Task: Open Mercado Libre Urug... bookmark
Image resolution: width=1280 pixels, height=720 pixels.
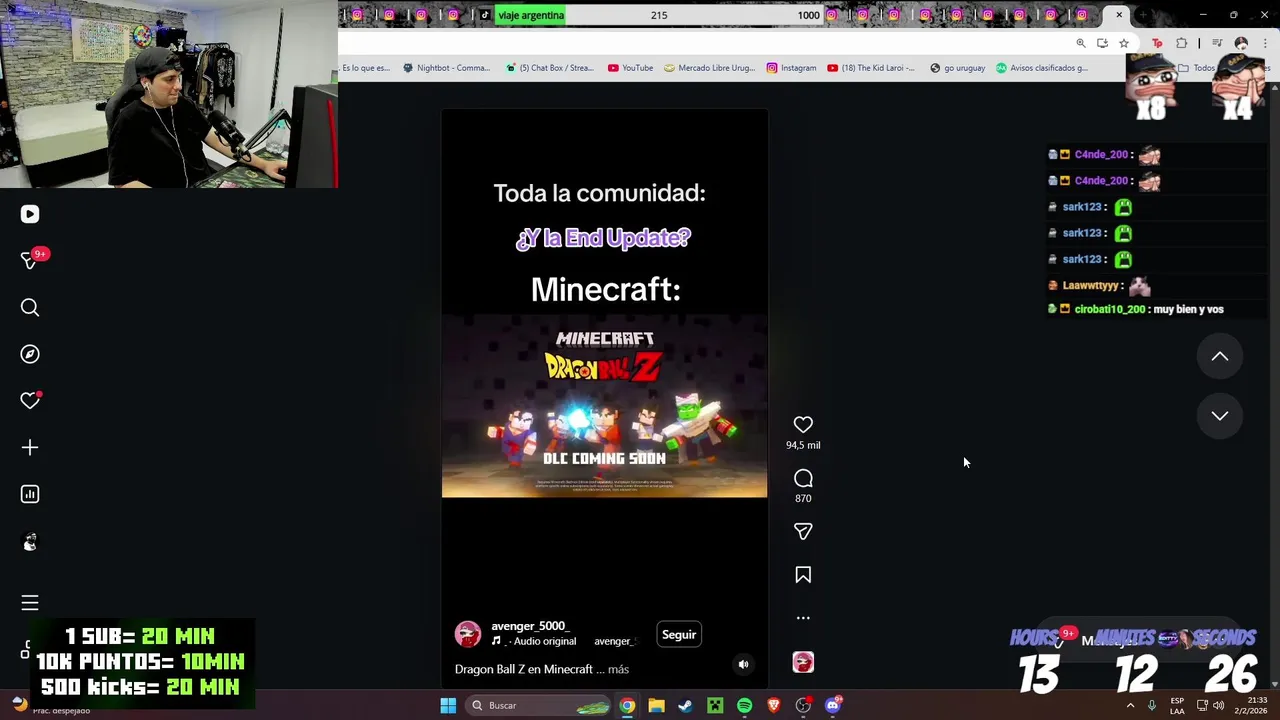Action: pyautogui.click(x=709, y=68)
